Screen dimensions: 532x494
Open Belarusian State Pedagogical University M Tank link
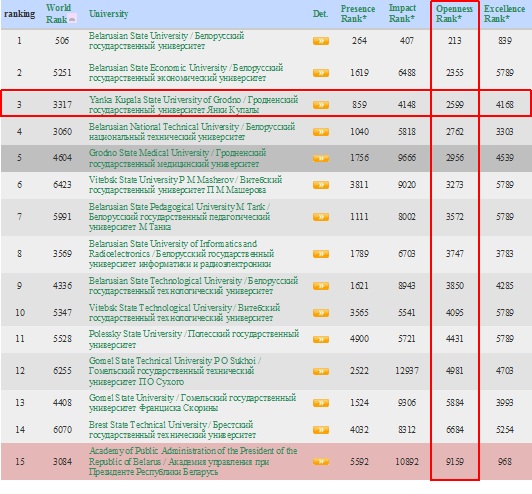pyautogui.click(x=179, y=216)
